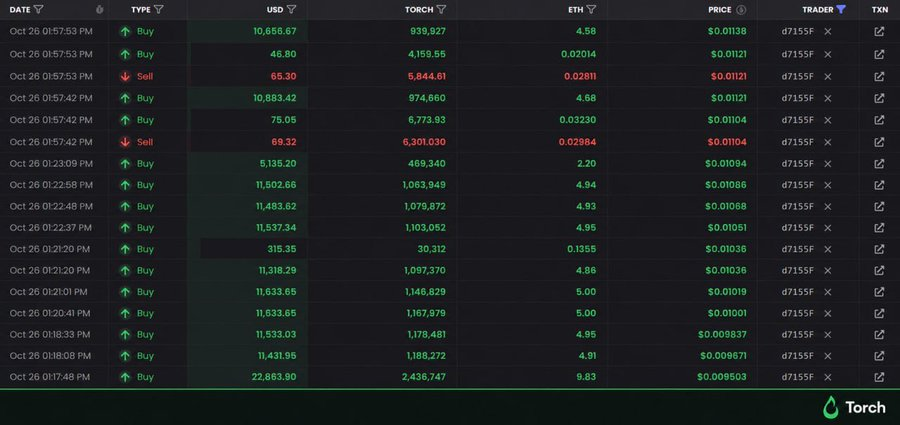Open transaction link for the 11,502.66 USD buy
This screenshot has width=900, height=425.
coord(879,185)
